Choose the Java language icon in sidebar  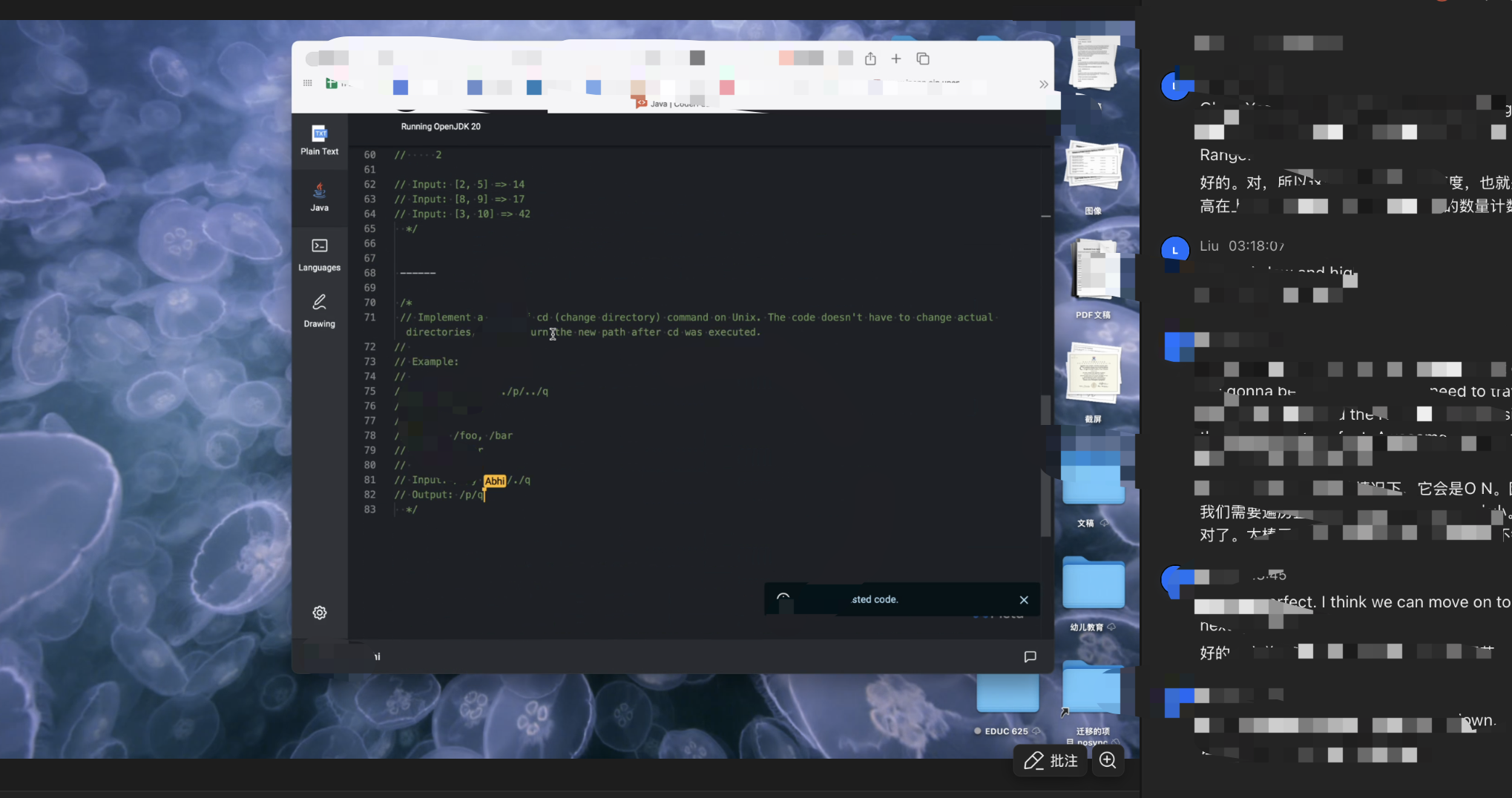(319, 197)
